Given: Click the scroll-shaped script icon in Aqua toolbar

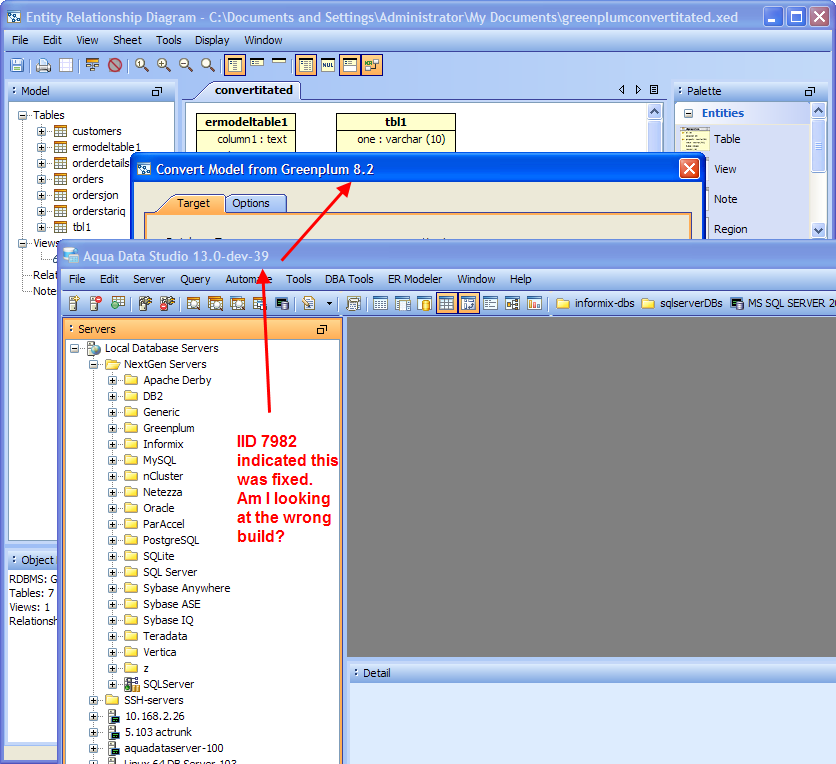Looking at the screenshot, I should [353, 303].
